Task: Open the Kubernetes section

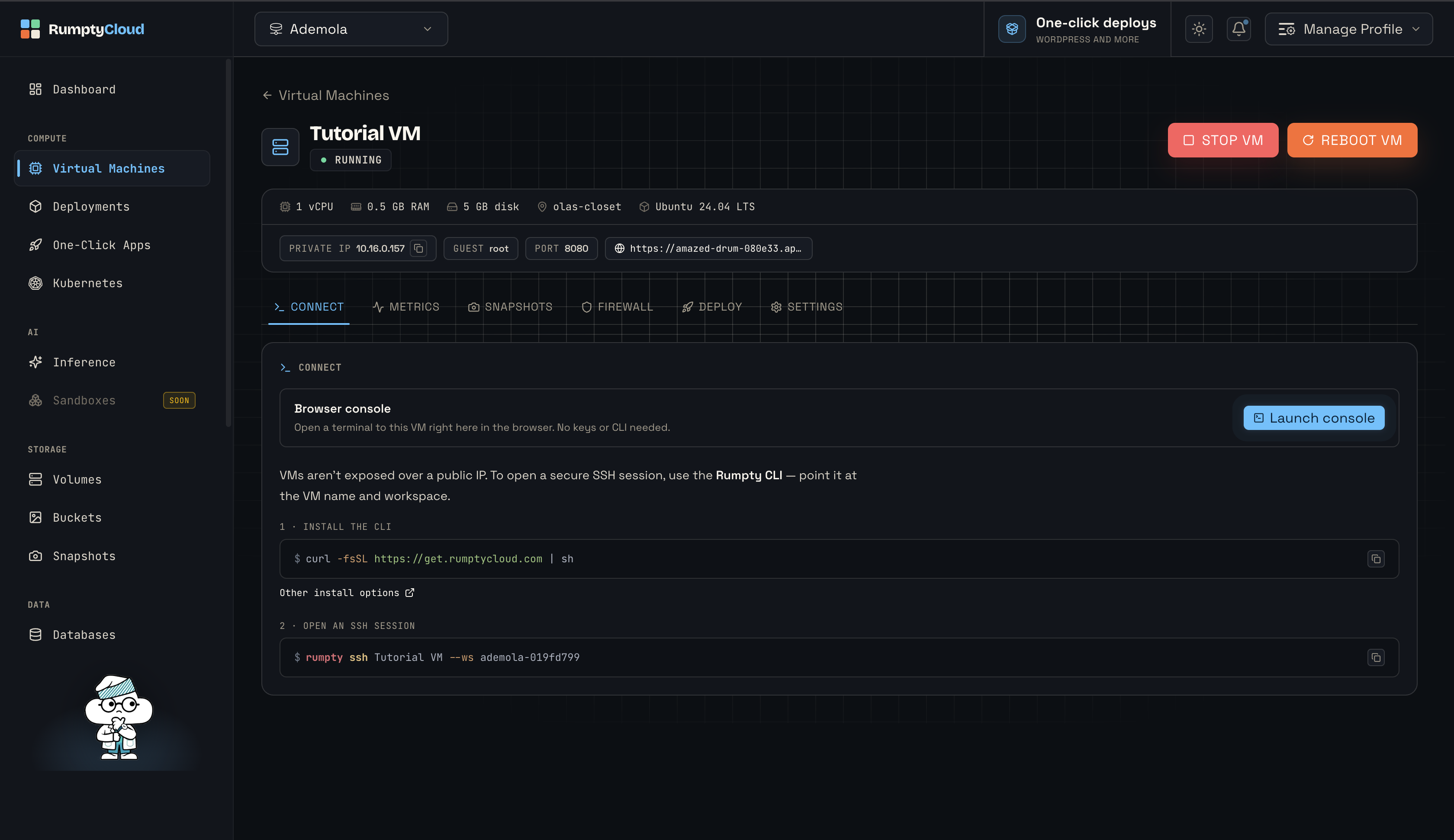Action: click(112, 283)
